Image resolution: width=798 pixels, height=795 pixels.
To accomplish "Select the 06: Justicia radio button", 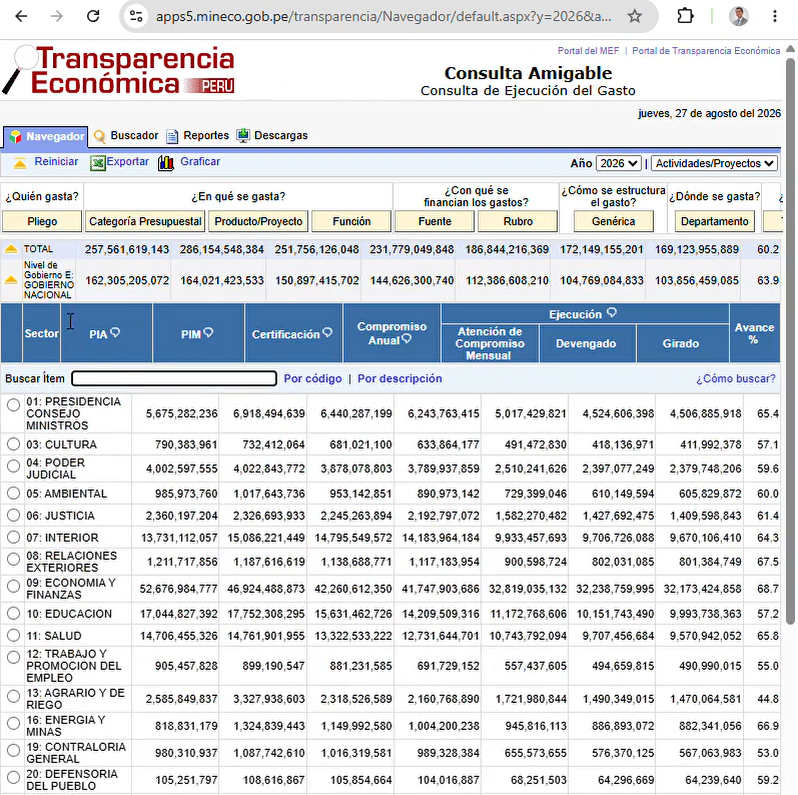I will tap(14, 515).
